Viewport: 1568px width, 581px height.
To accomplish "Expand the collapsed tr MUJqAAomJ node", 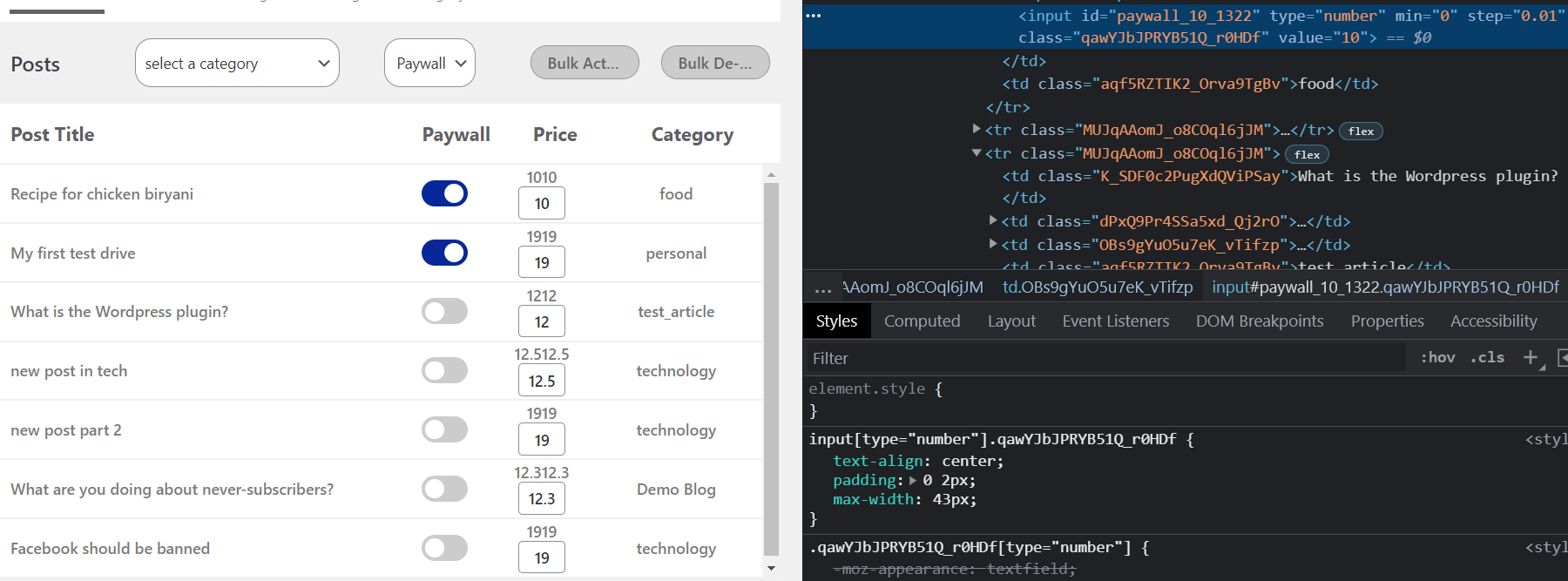I will pyautogui.click(x=977, y=129).
